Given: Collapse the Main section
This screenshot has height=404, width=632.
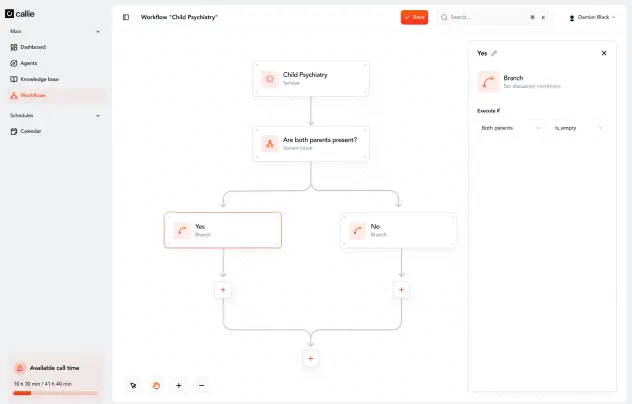Looking at the screenshot, I should (98, 31).
